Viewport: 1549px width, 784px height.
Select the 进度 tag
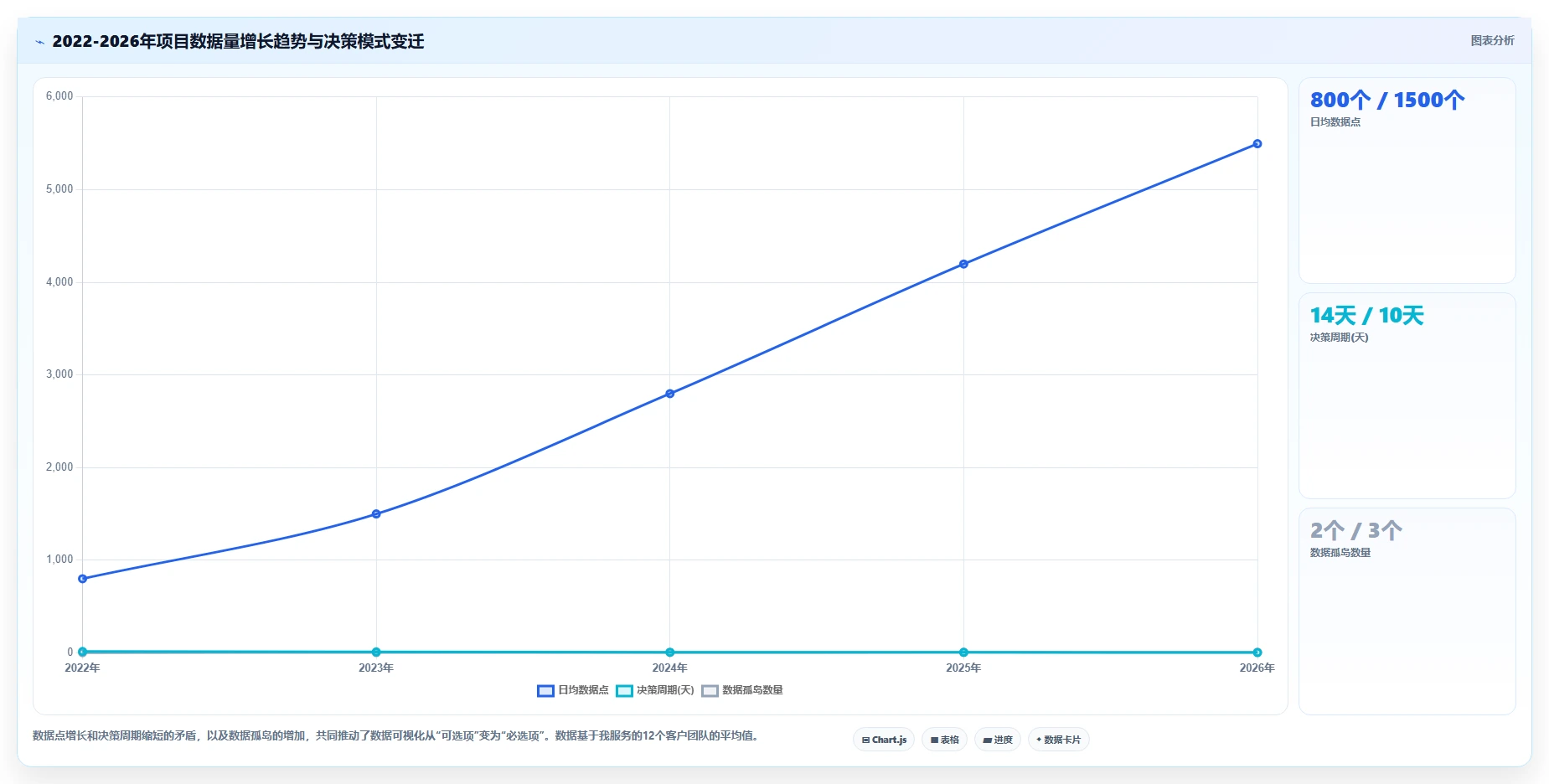[x=998, y=740]
